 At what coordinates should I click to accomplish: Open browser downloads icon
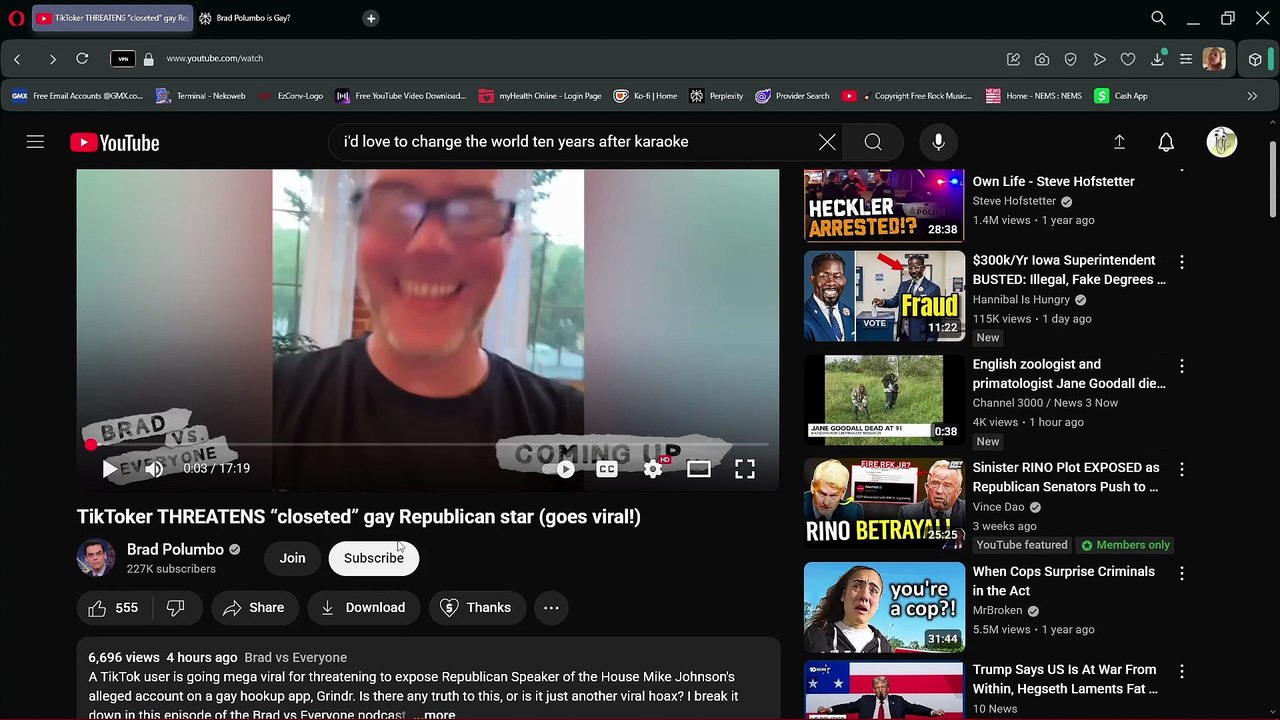1157,60
